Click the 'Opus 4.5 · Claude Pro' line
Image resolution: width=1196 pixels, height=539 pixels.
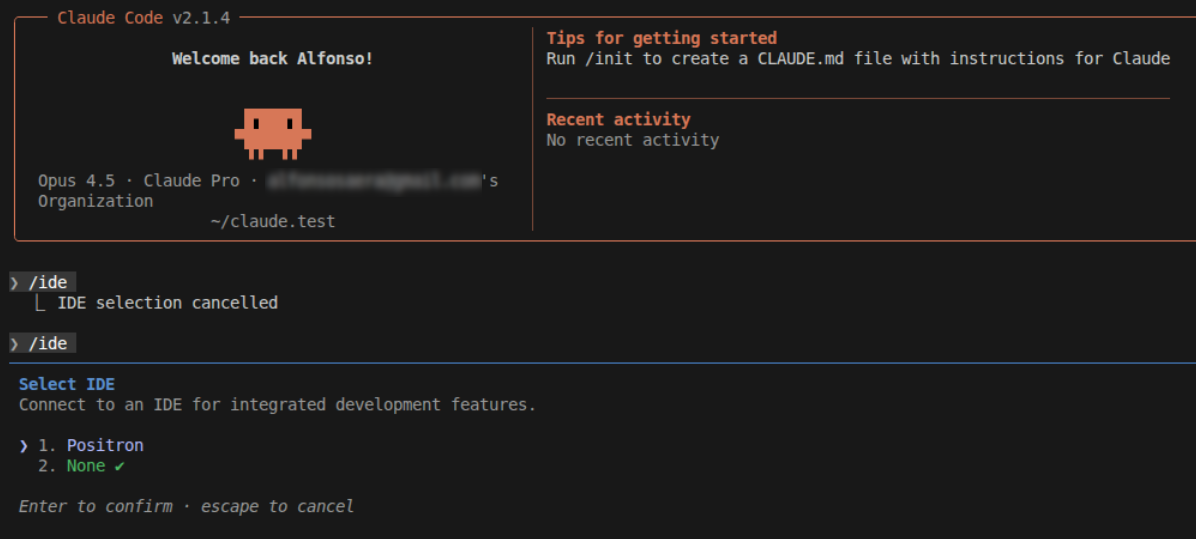[x=268, y=181]
